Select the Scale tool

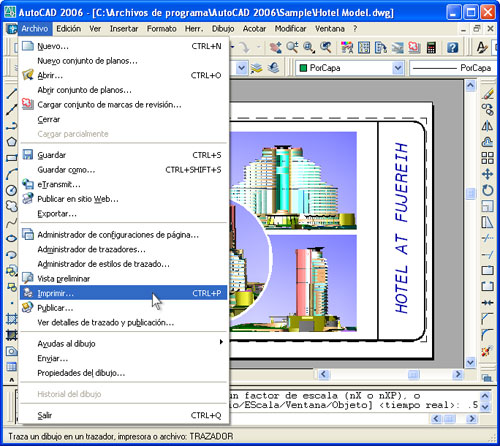pyautogui.click(x=487, y=206)
